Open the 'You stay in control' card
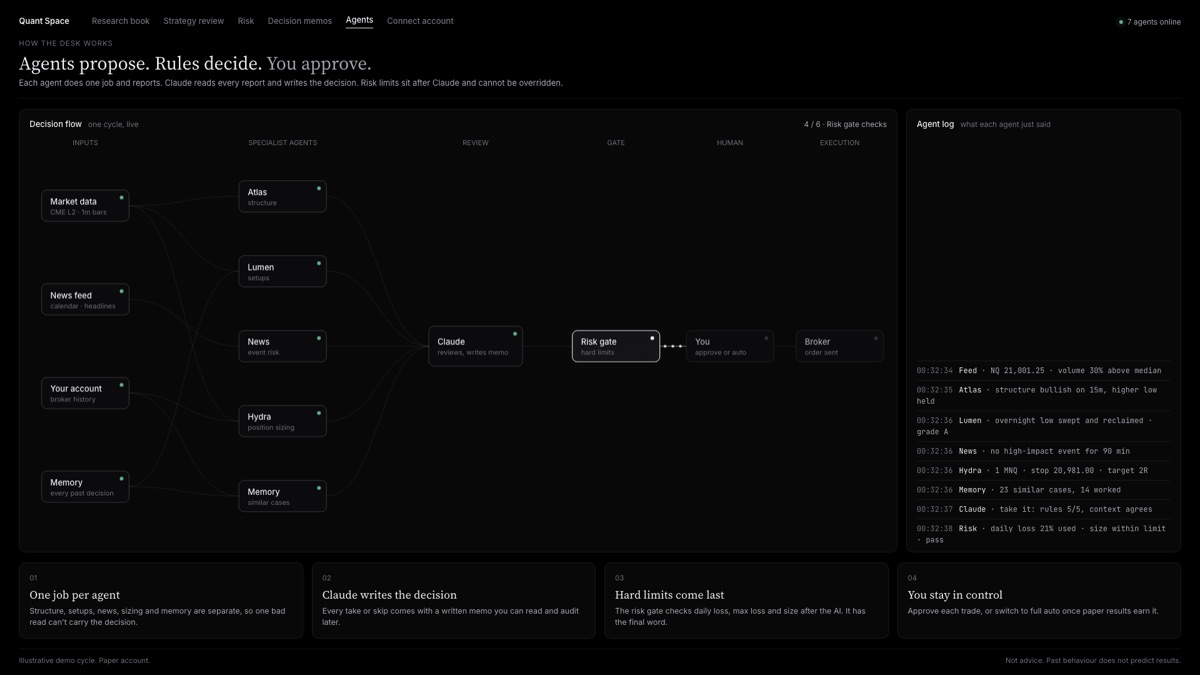This screenshot has width=1200, height=675. (1039, 600)
